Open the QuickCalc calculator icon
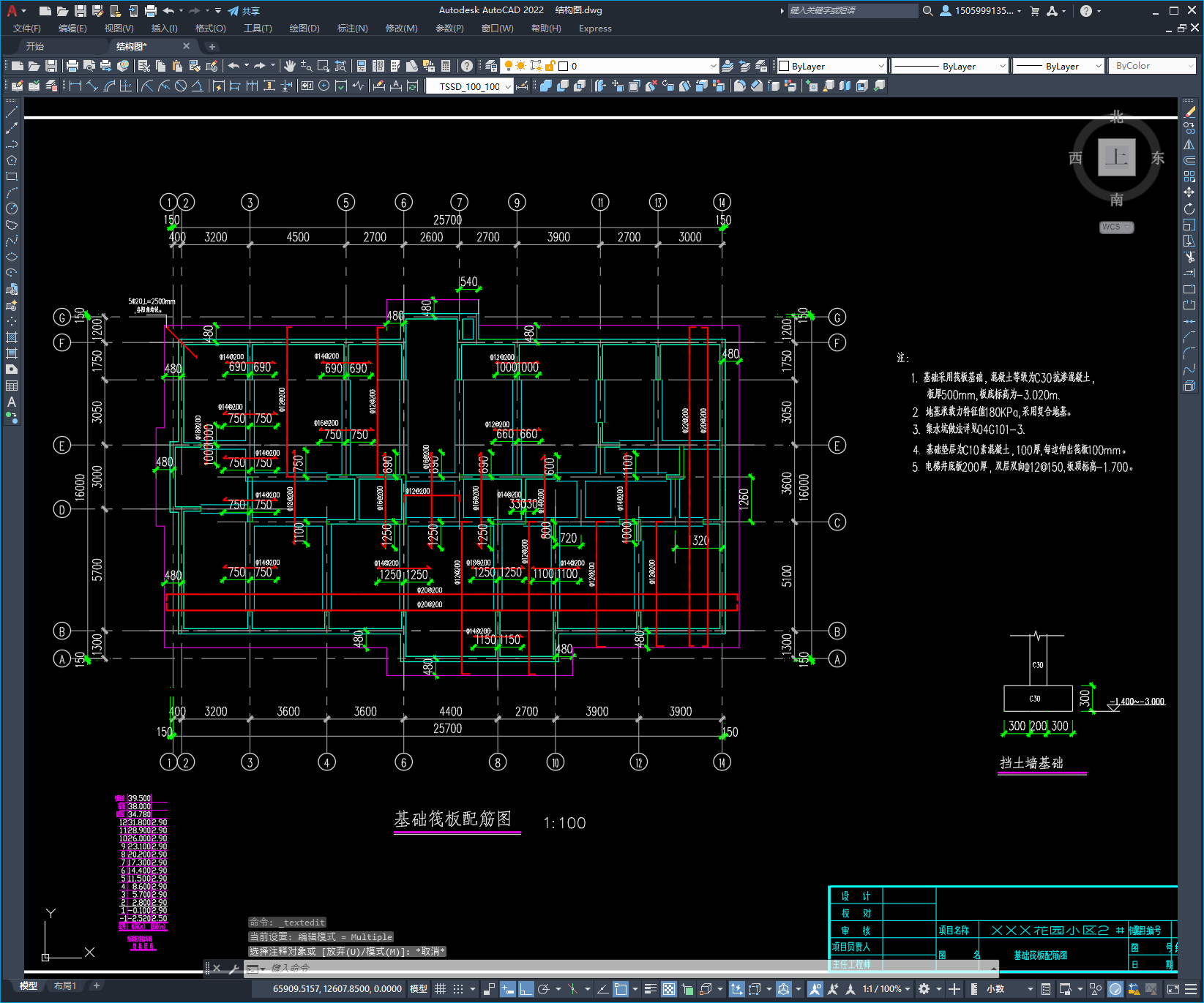This screenshot has width=1204, height=1003. coord(446,66)
